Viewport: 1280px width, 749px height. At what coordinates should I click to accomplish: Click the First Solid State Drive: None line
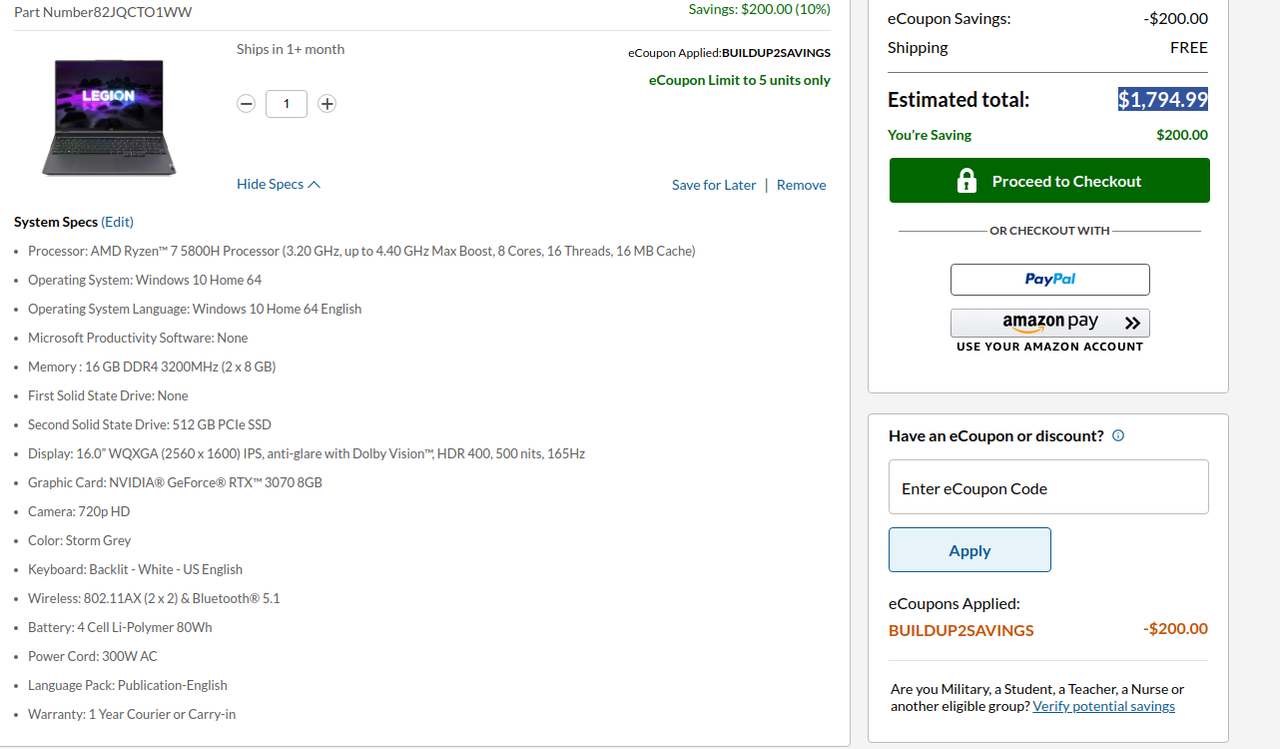108,396
